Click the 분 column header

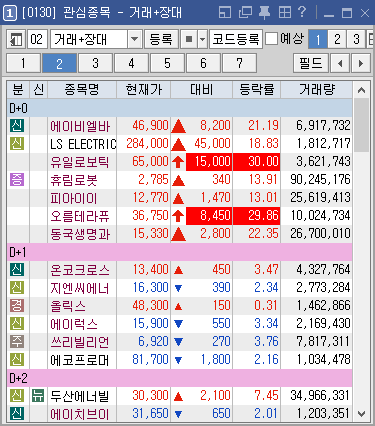(x=18, y=90)
